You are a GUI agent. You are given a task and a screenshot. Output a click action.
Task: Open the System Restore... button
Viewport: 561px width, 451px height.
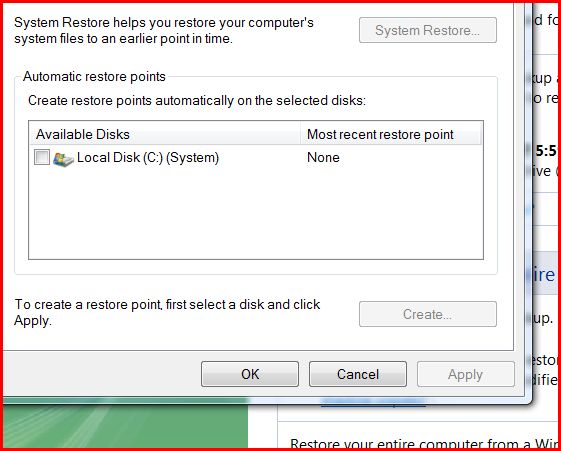[428, 30]
